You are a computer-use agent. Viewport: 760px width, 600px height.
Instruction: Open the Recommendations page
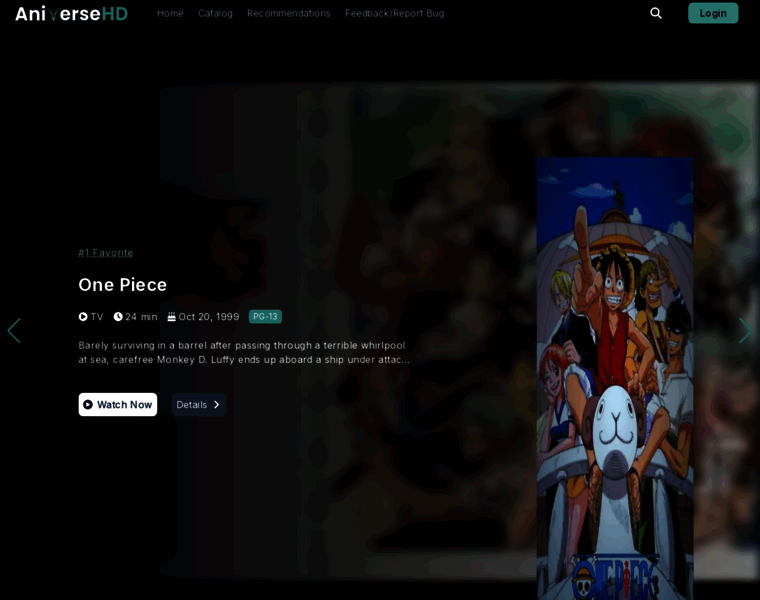pyautogui.click(x=289, y=14)
